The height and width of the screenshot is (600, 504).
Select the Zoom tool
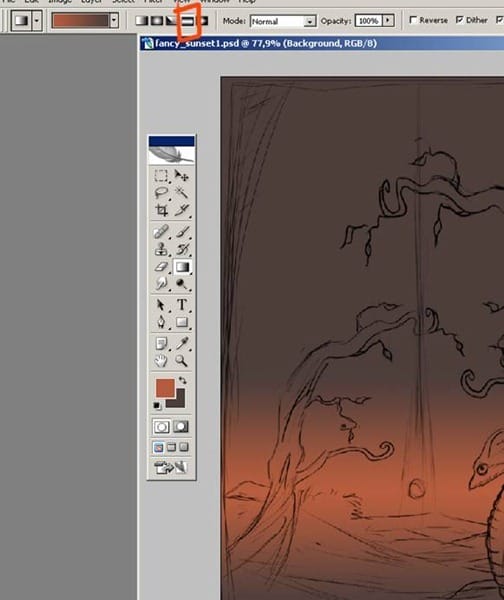(x=181, y=360)
